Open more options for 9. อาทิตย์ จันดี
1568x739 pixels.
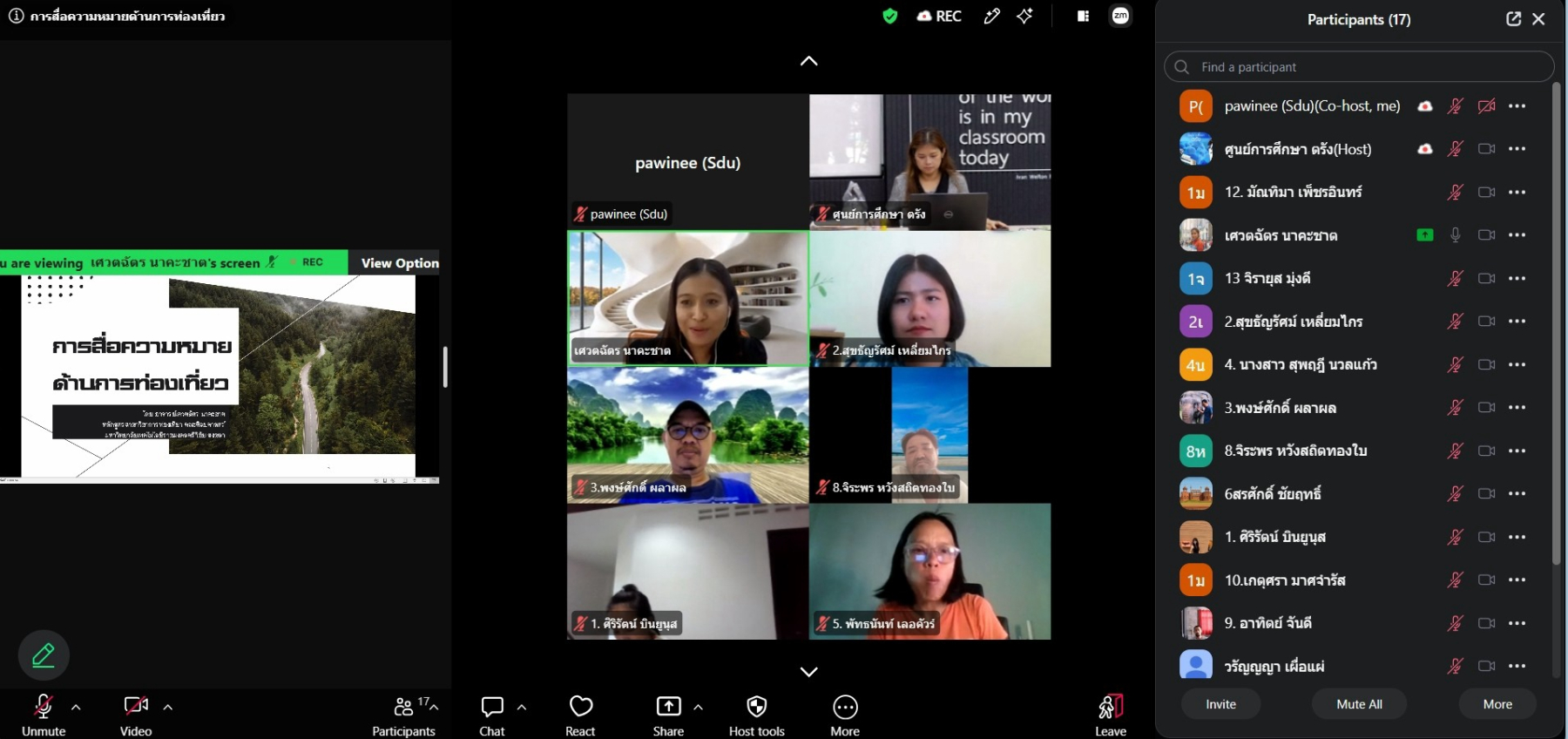[1517, 623]
